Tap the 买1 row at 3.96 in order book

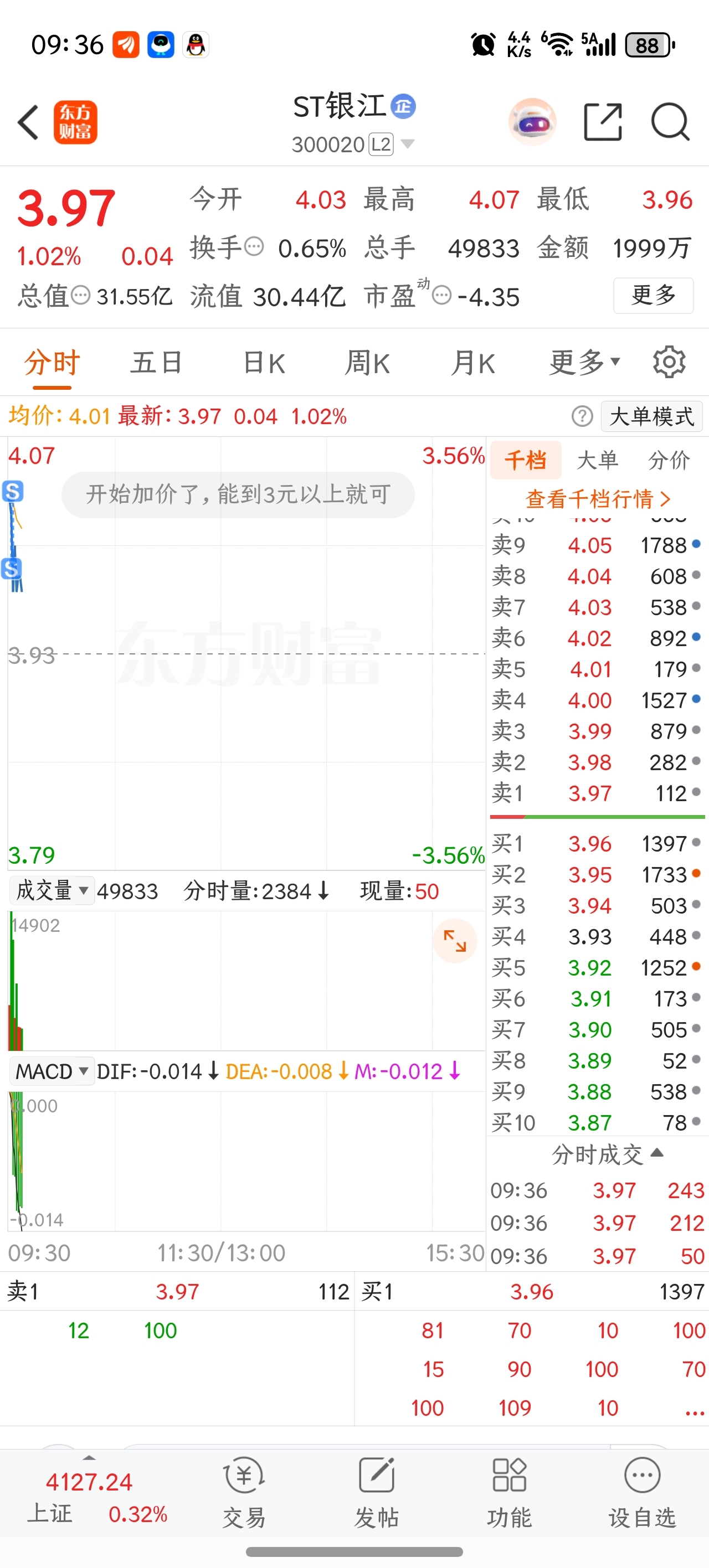(597, 844)
